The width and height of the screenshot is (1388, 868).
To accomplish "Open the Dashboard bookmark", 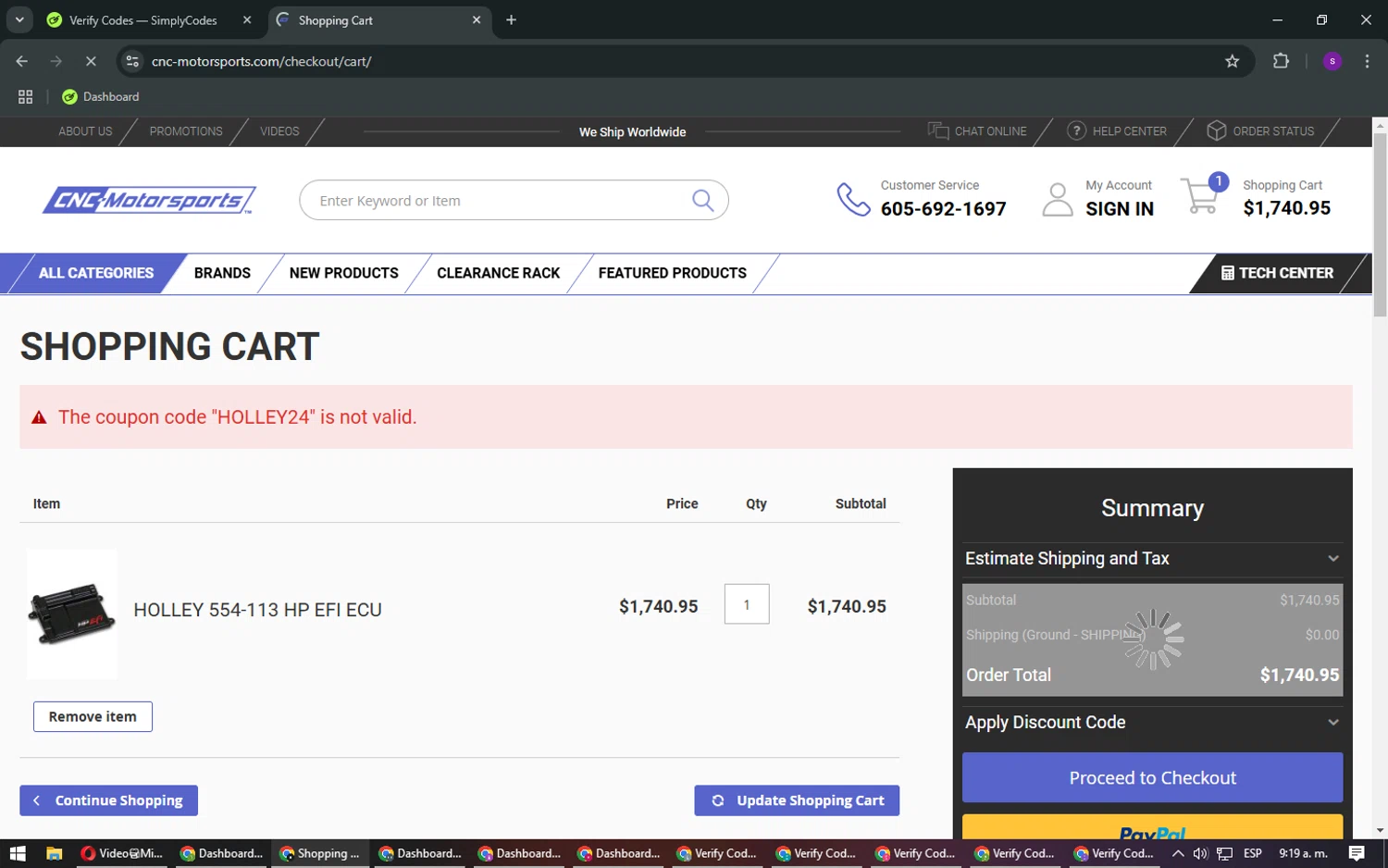I will click(x=101, y=96).
